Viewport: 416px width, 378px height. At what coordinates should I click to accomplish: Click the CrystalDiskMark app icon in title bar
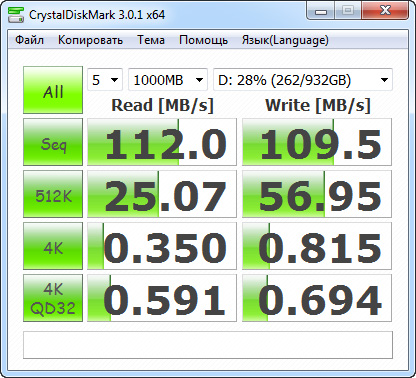pos(16,15)
